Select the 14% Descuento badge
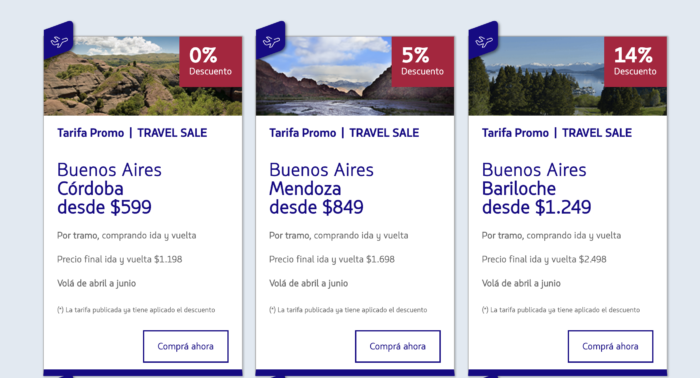This screenshot has height=378, width=700. point(635,62)
